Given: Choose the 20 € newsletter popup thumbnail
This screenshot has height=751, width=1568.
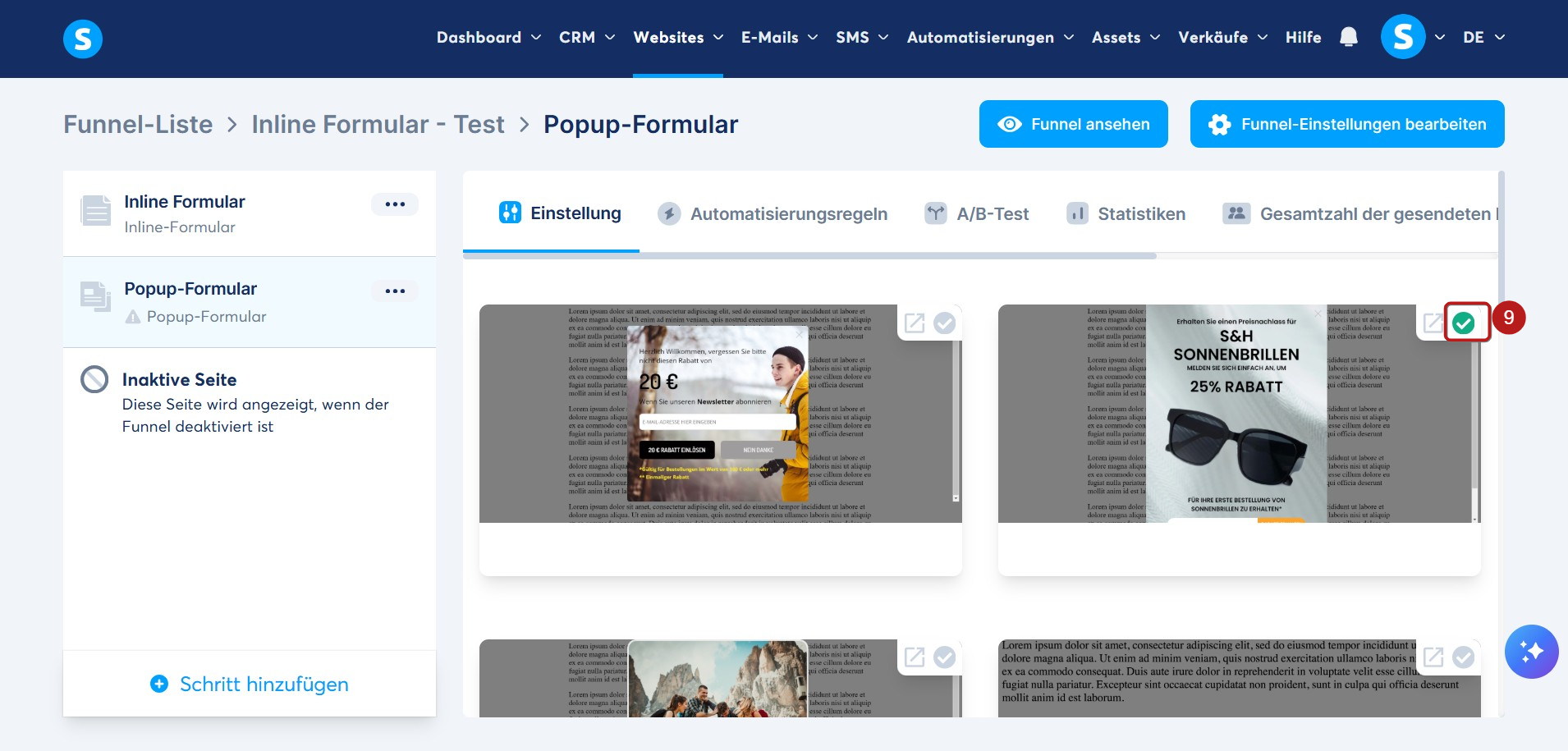Looking at the screenshot, I should (721, 414).
